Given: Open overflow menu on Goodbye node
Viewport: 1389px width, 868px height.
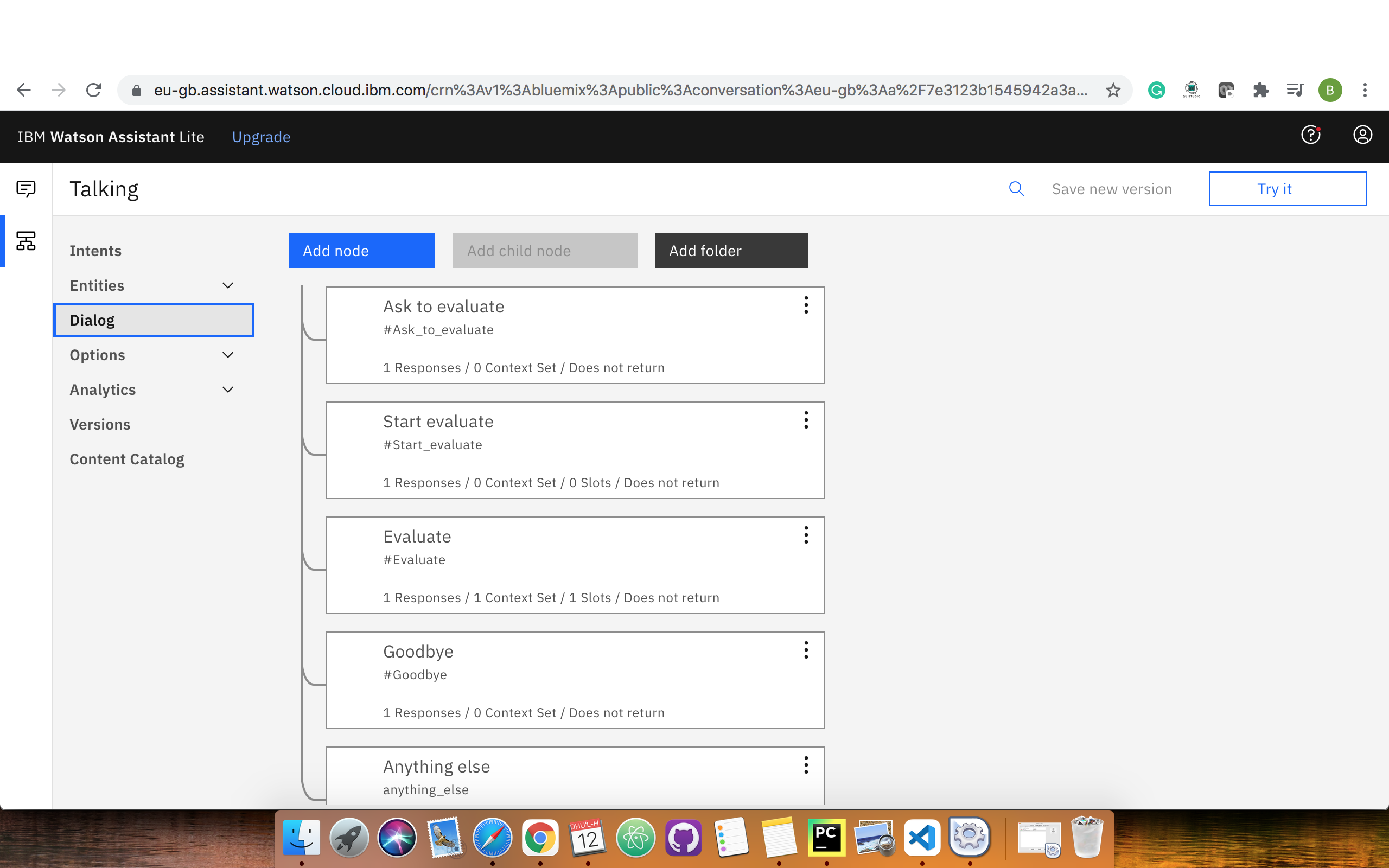Looking at the screenshot, I should coord(806,650).
